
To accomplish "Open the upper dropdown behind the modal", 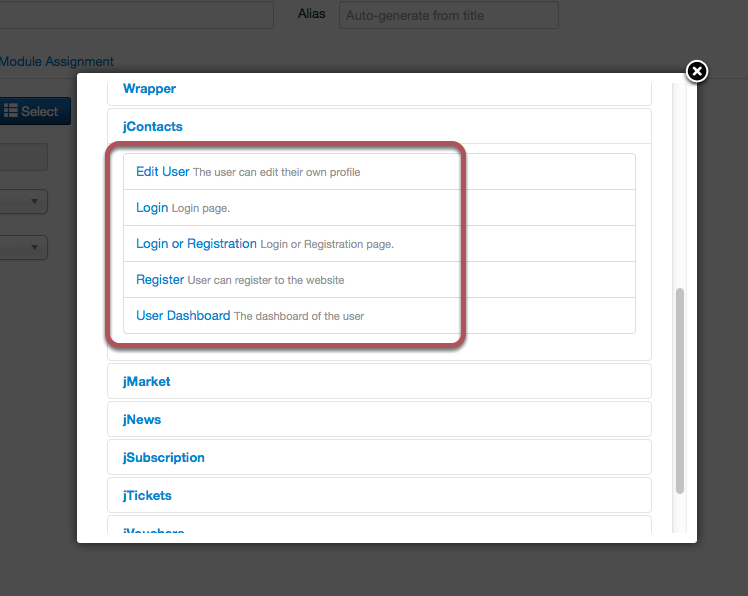I will tap(24, 201).
